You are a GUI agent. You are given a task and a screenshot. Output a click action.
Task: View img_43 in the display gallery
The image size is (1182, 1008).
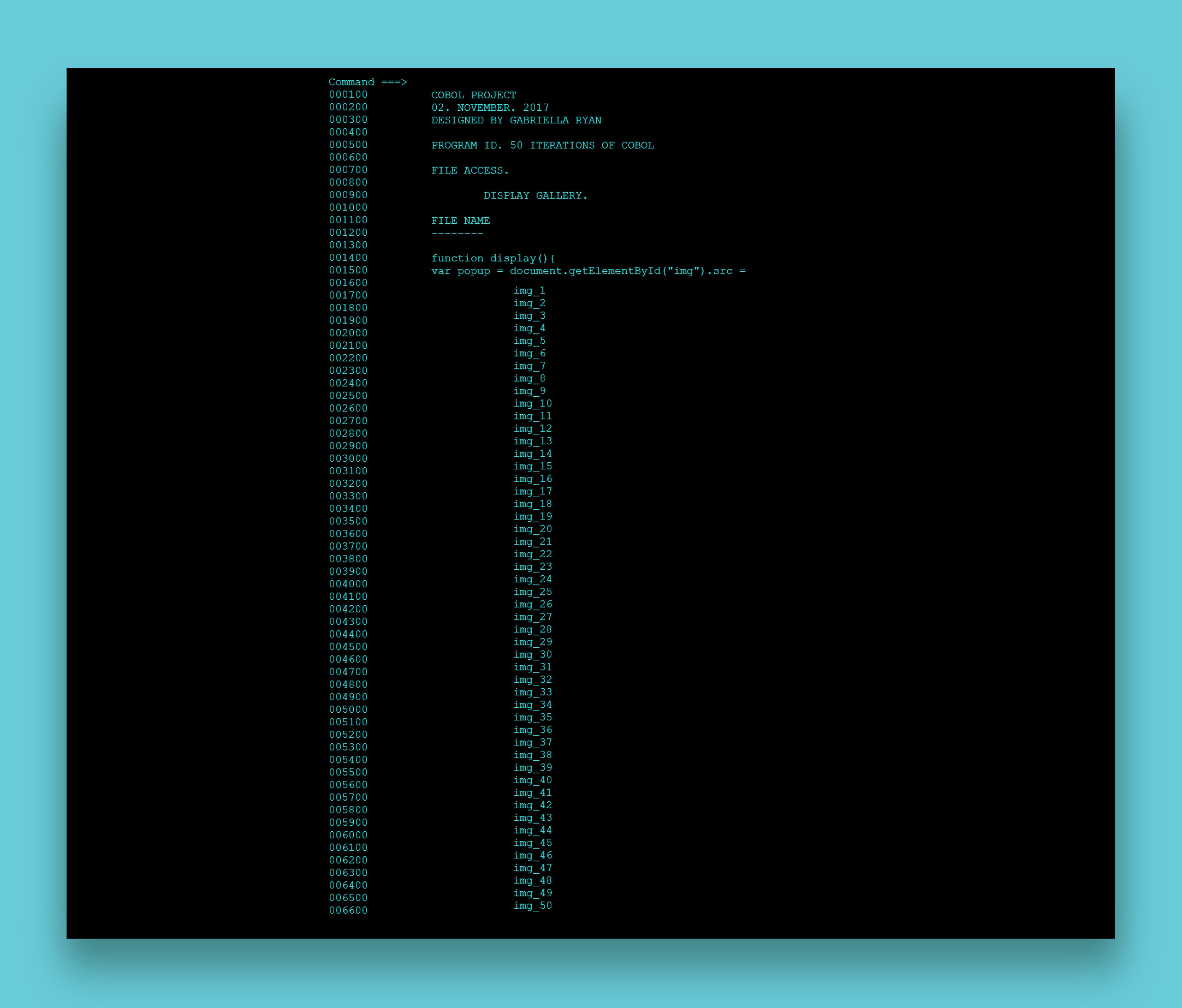tap(532, 818)
